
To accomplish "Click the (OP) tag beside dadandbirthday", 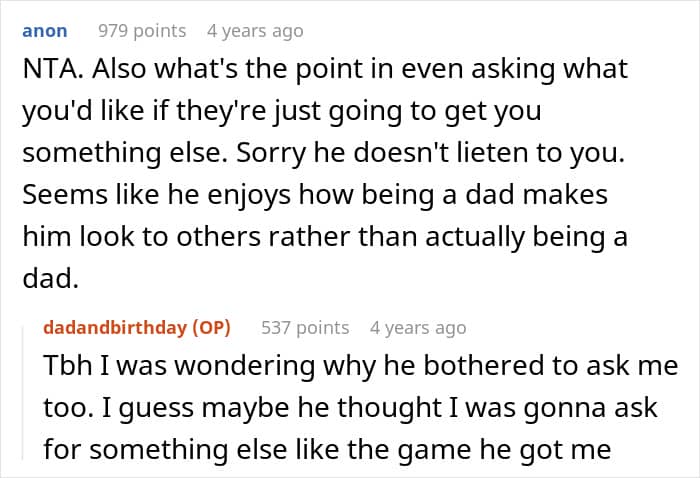I will (x=212, y=327).
